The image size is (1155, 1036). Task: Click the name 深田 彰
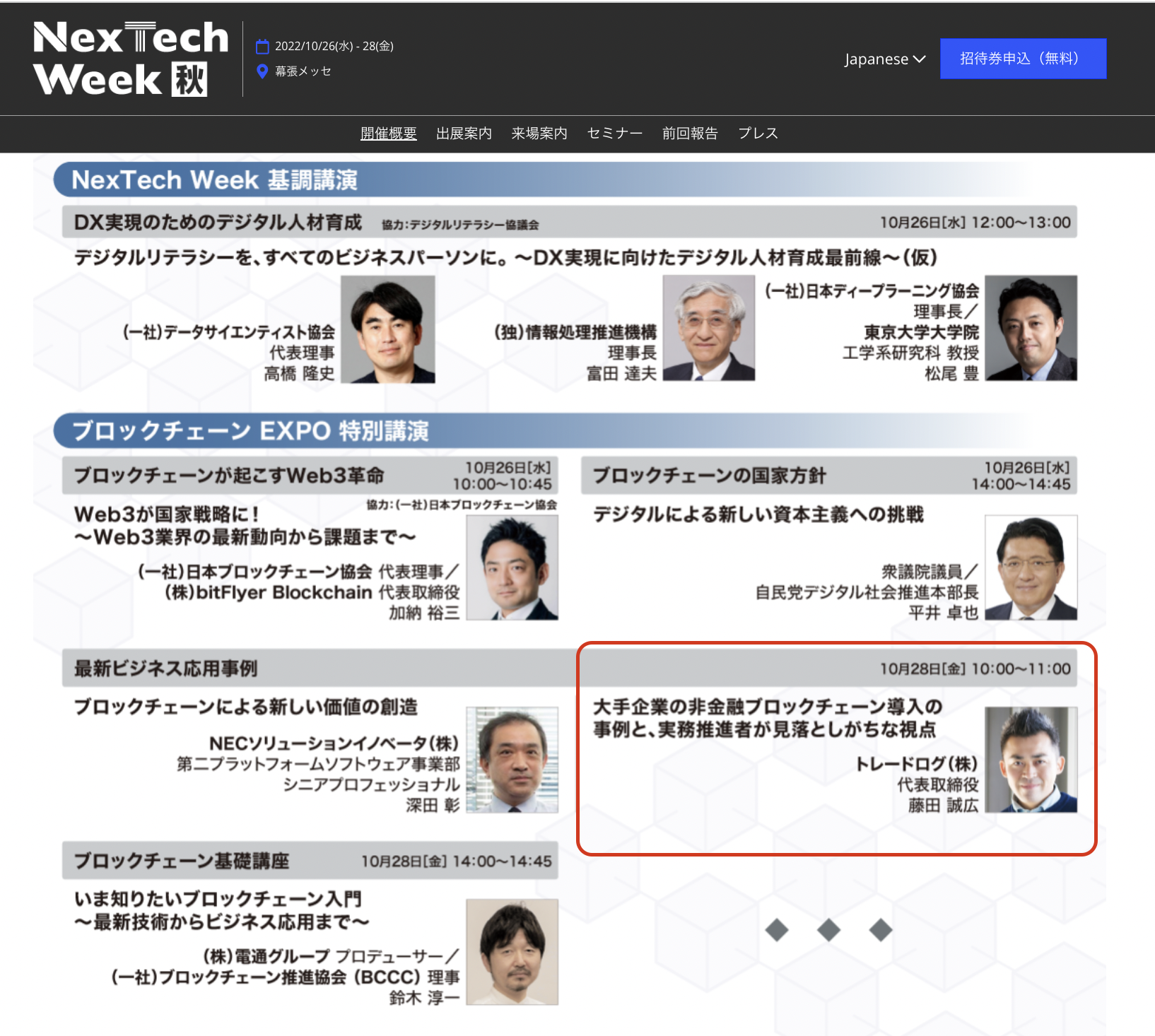[433, 805]
